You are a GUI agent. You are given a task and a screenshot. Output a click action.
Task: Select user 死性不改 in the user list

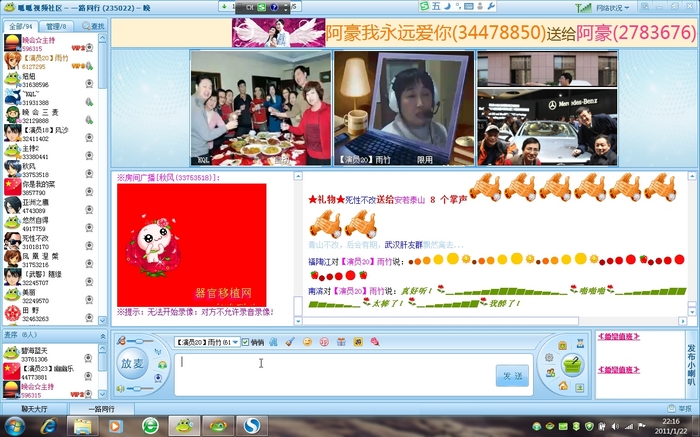pyautogui.click(x=50, y=242)
